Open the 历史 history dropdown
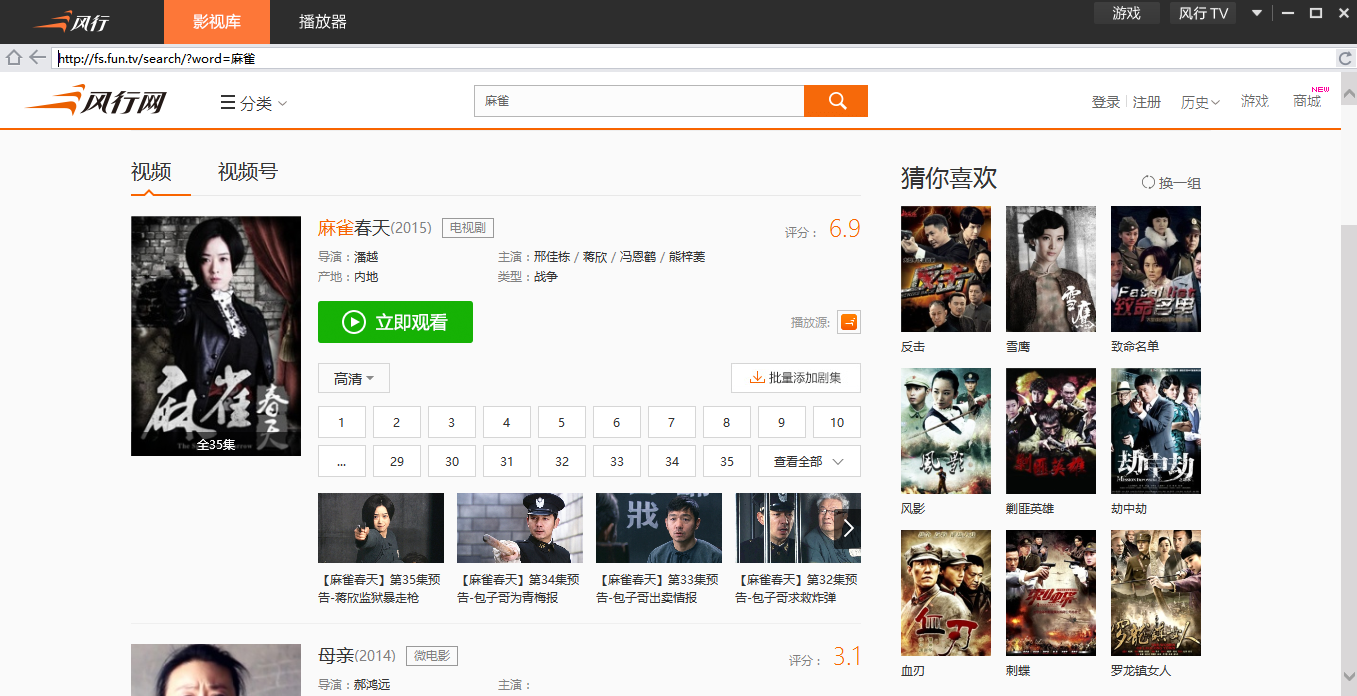This screenshot has height=696, width=1357. [x=1197, y=101]
